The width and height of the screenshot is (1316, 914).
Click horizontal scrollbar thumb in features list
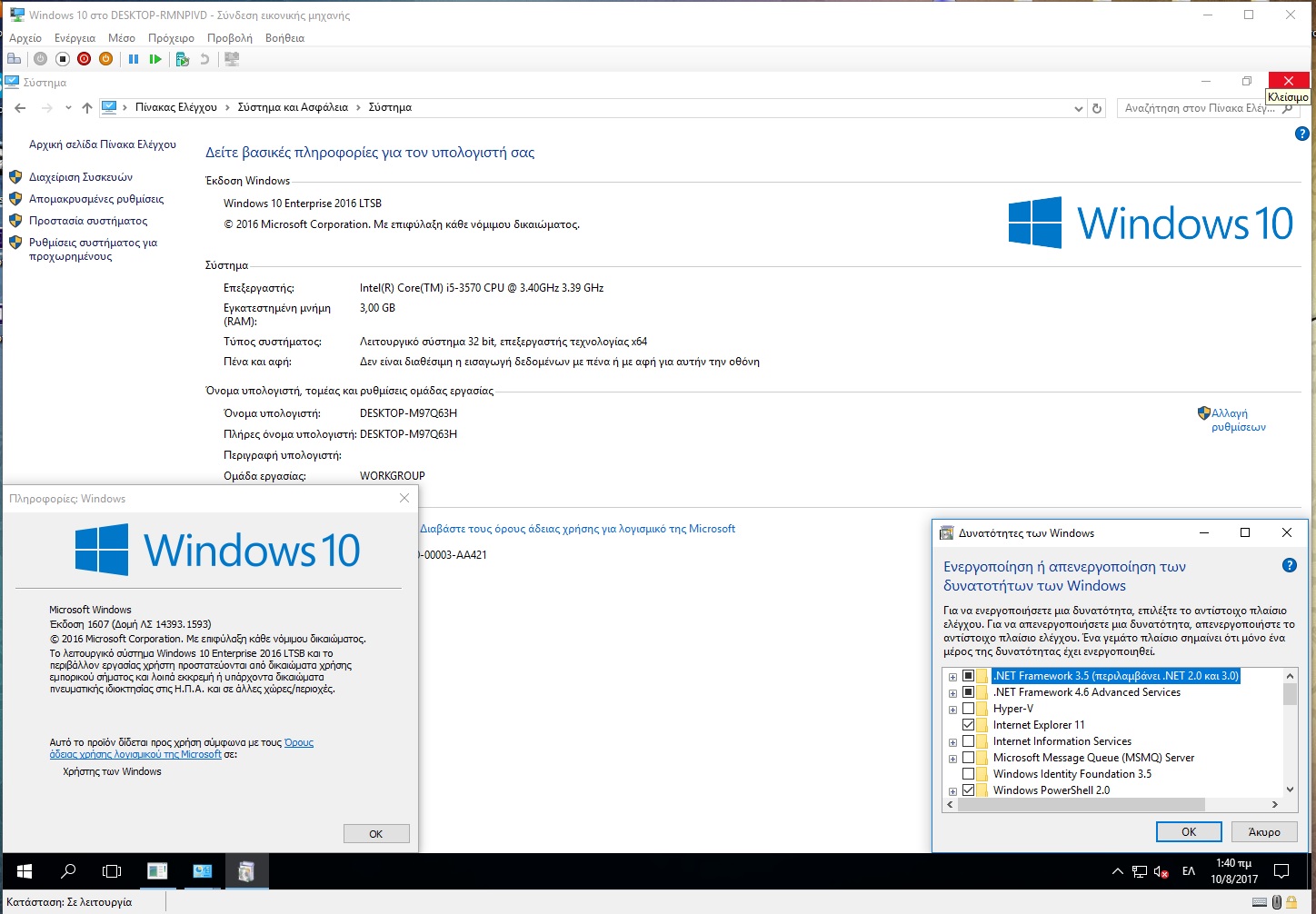click(1082, 805)
